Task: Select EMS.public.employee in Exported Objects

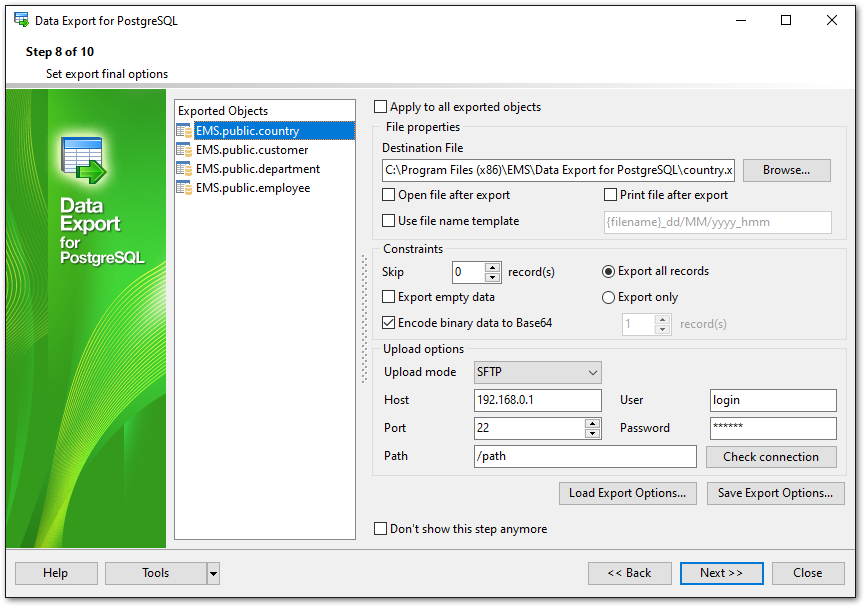Action: (x=253, y=188)
